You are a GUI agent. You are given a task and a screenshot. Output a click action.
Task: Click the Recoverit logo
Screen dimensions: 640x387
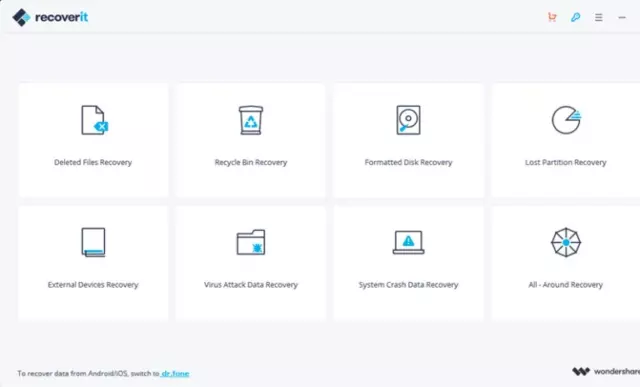click(50, 17)
